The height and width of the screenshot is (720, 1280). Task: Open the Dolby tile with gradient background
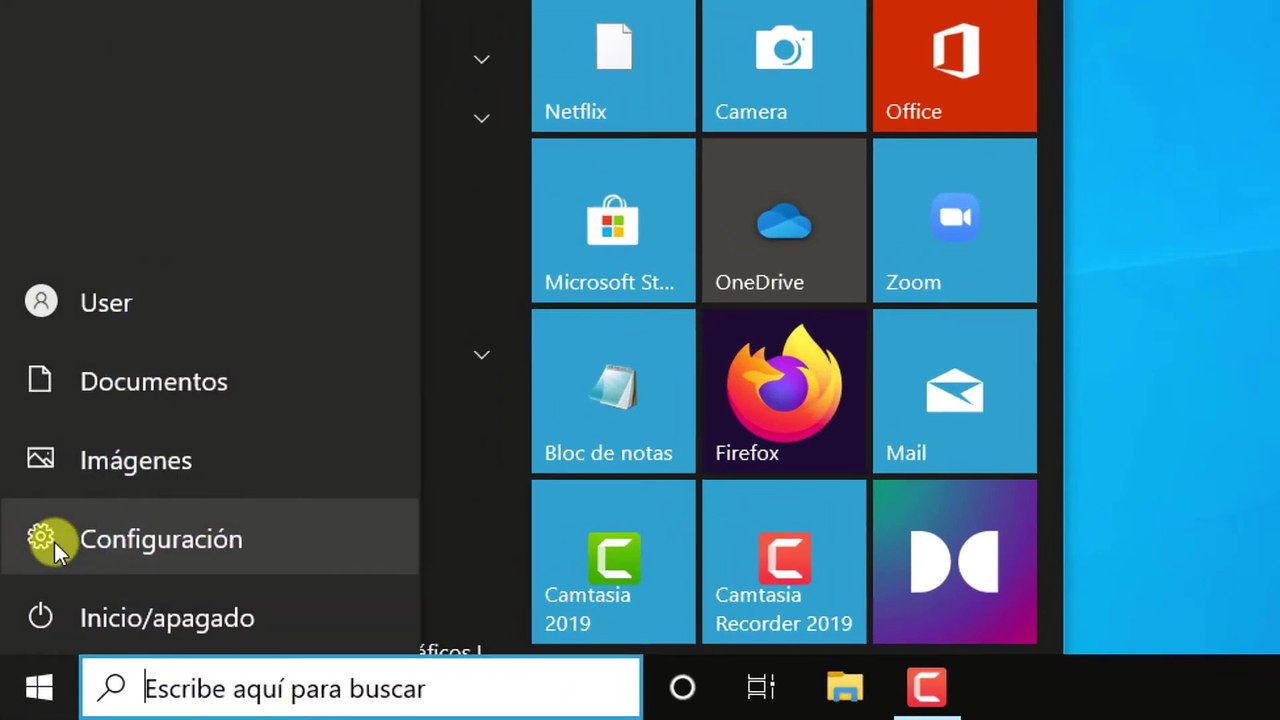955,562
